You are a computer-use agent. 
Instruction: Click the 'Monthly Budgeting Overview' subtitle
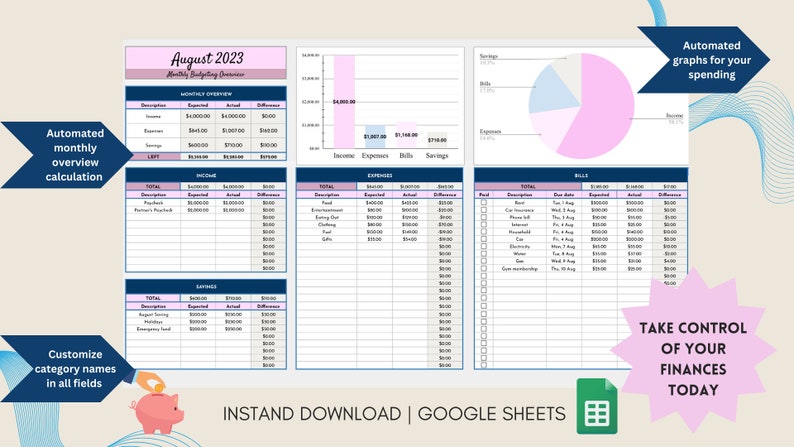tap(206, 74)
